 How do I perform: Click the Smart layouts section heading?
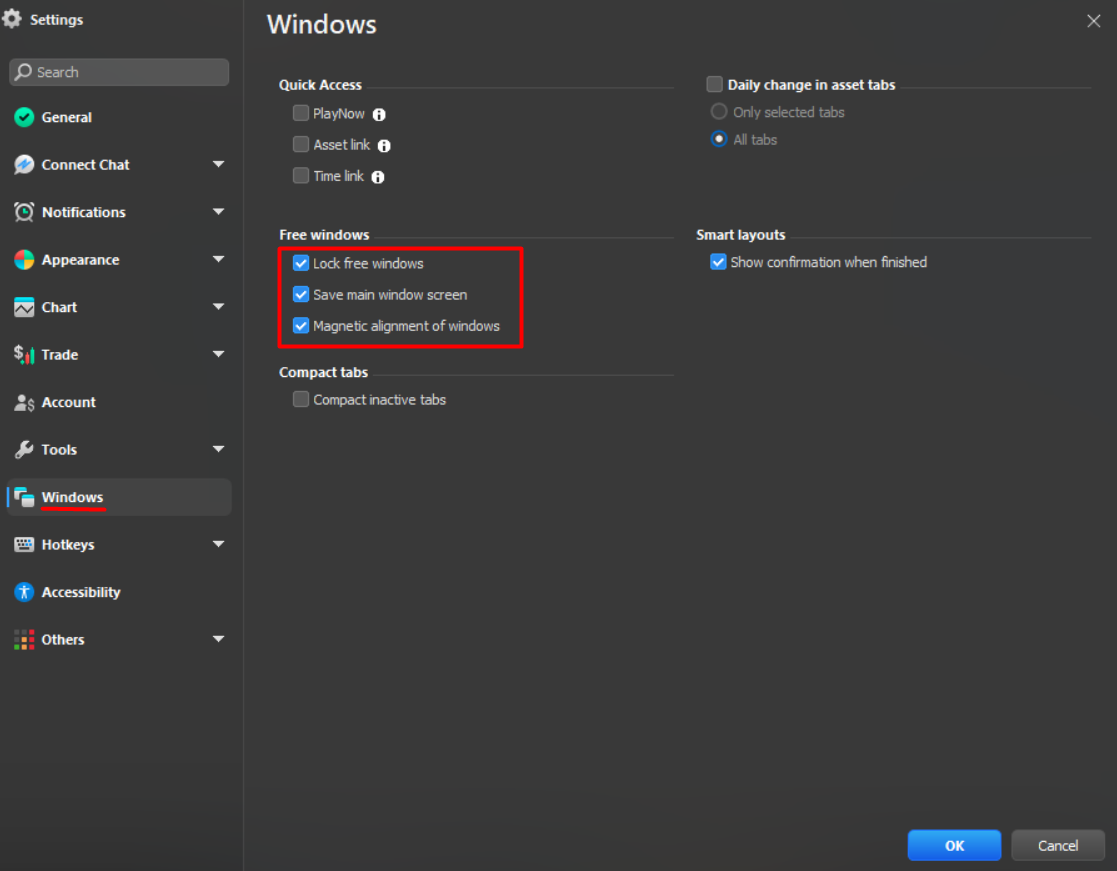click(741, 235)
